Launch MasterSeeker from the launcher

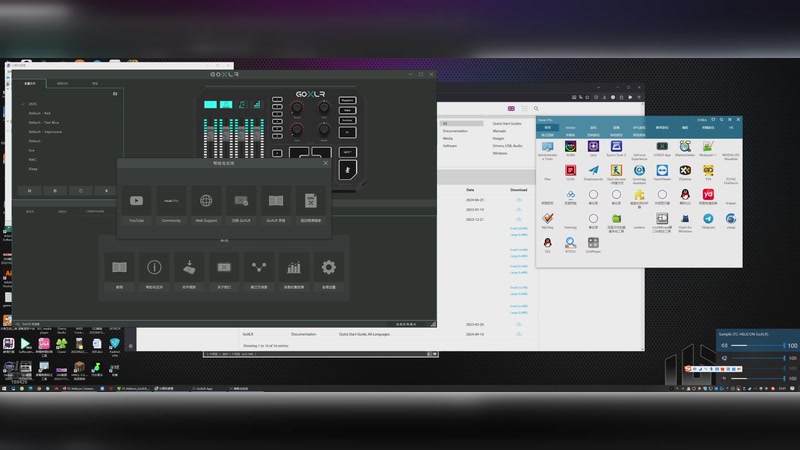[685, 149]
